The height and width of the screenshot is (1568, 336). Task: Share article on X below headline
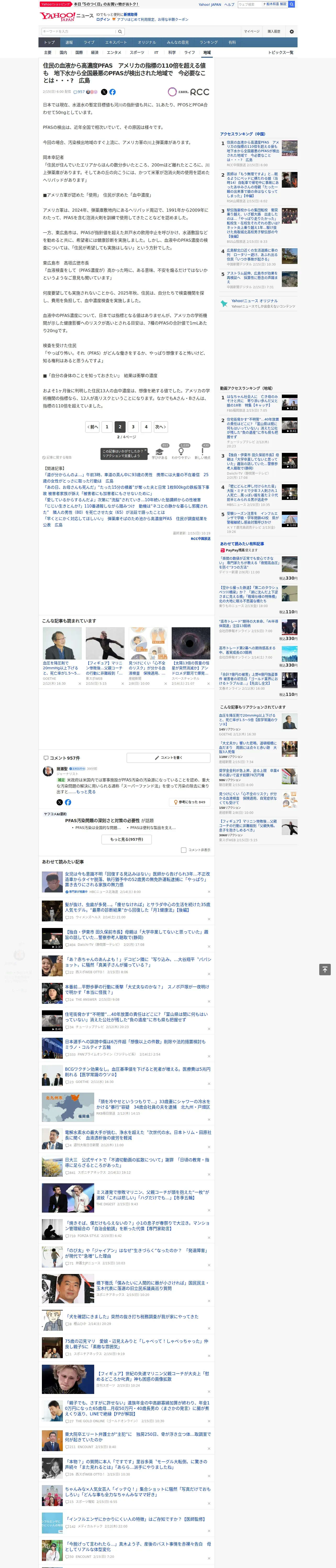[x=104, y=92]
